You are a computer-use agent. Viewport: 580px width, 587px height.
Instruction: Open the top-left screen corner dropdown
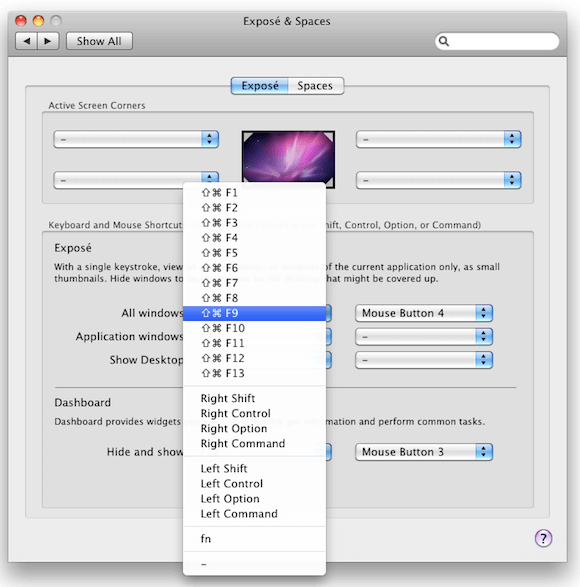pyautogui.click(x=136, y=139)
